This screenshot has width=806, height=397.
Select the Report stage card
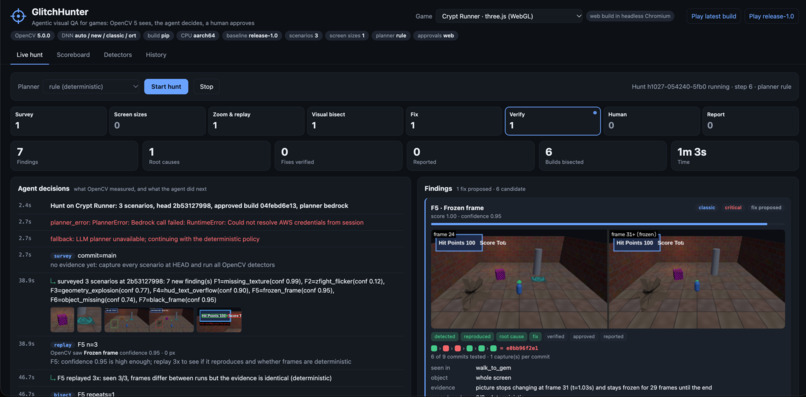pos(750,121)
